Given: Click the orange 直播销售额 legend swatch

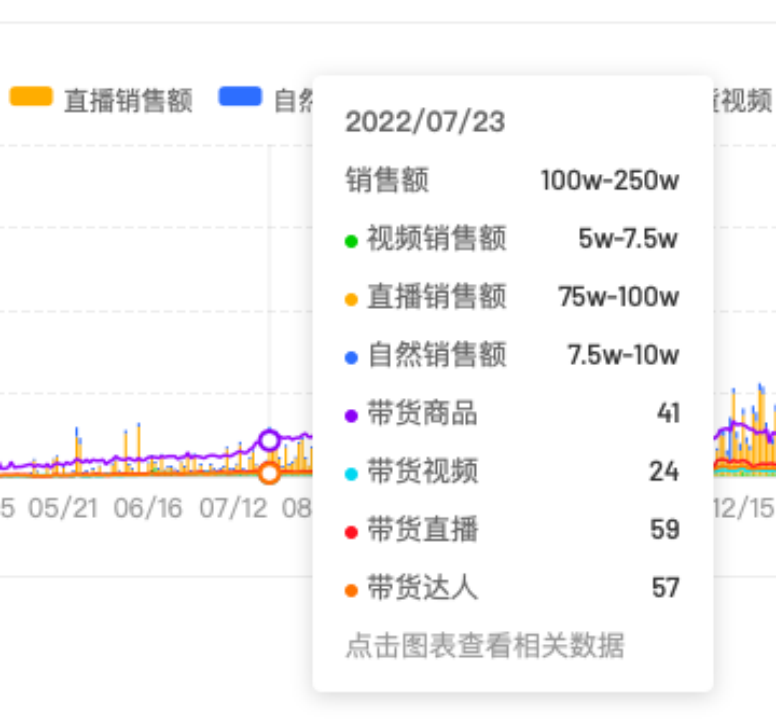Looking at the screenshot, I should click(31, 97).
